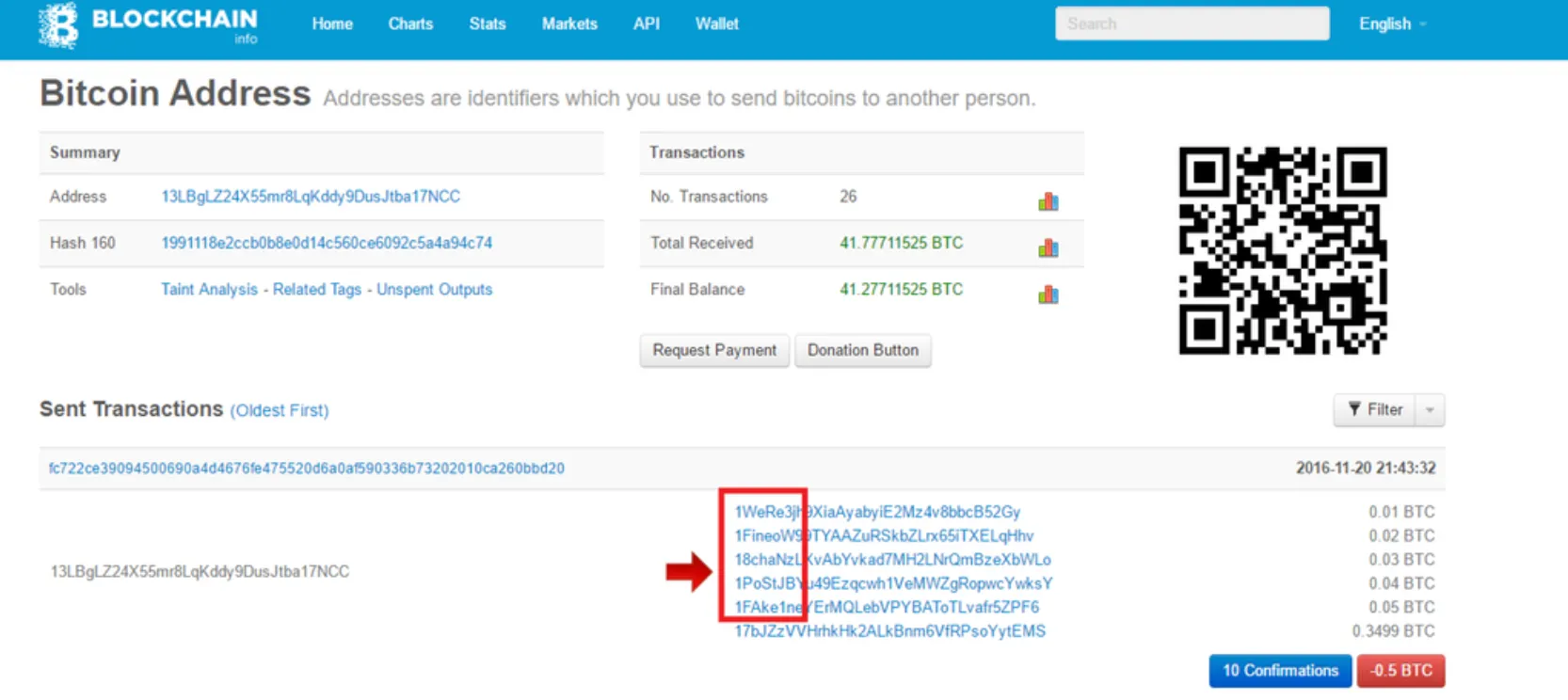
Task: Open transaction hash fc722ce3 link
Action: 307,469
